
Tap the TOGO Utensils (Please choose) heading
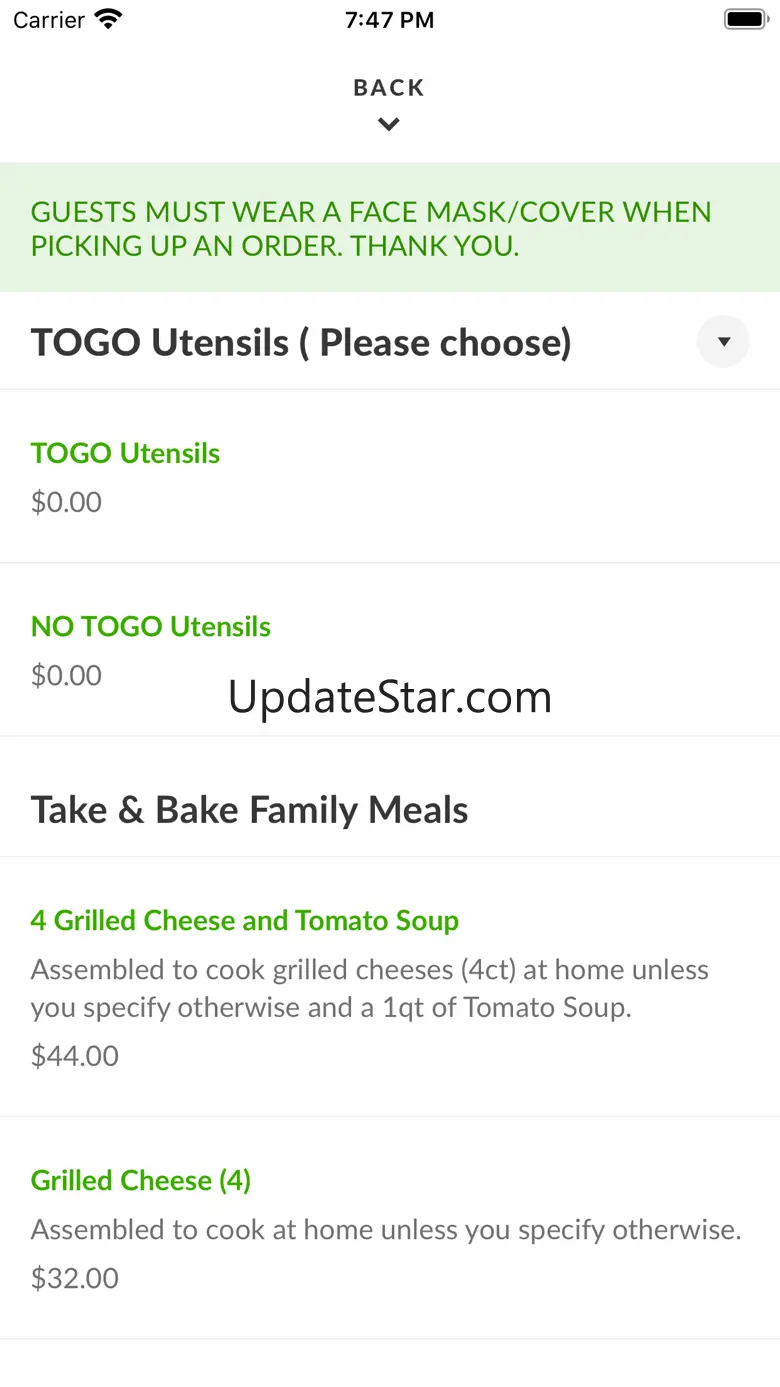[301, 343]
